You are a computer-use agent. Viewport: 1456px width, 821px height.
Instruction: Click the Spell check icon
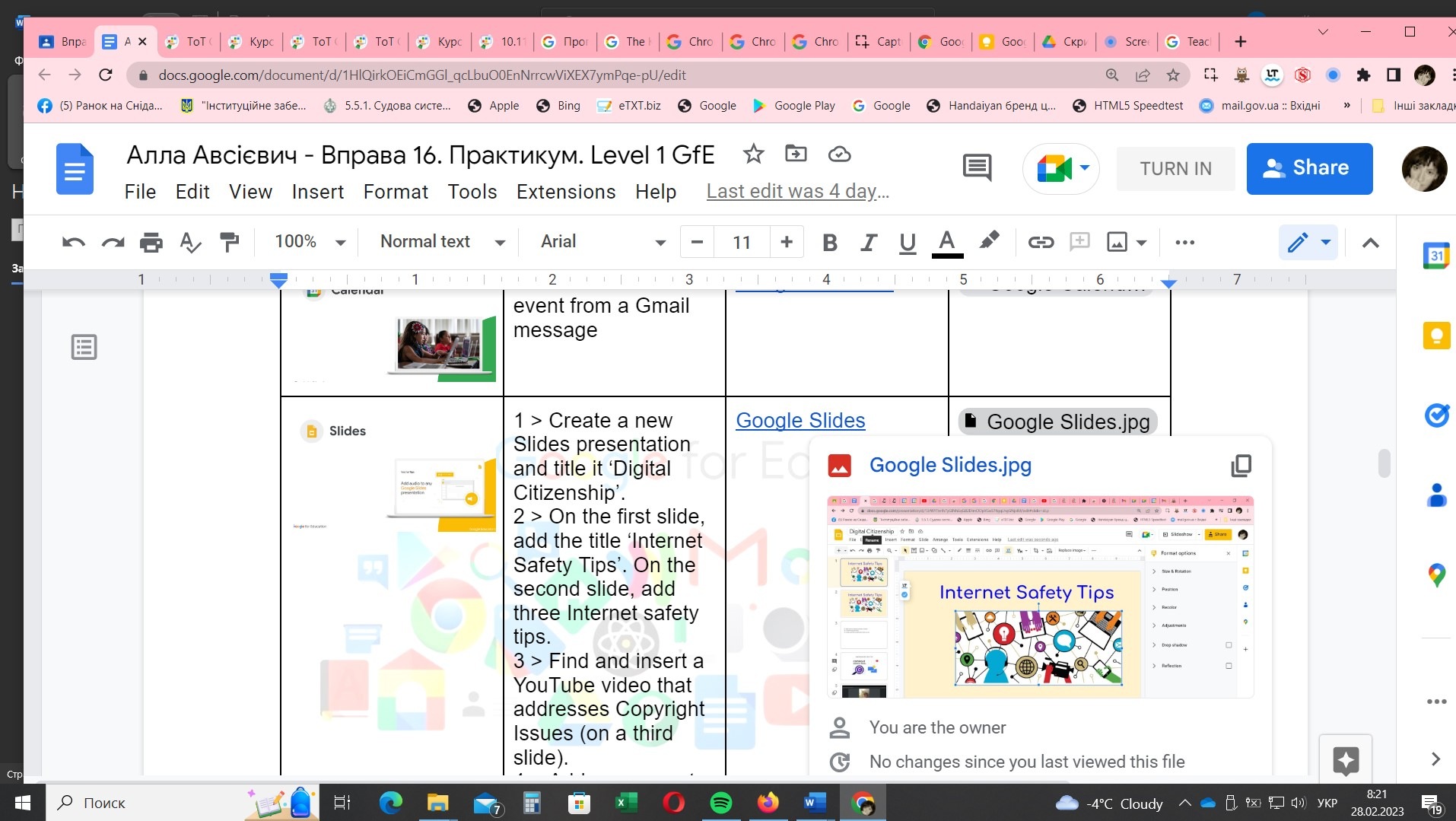(x=189, y=242)
